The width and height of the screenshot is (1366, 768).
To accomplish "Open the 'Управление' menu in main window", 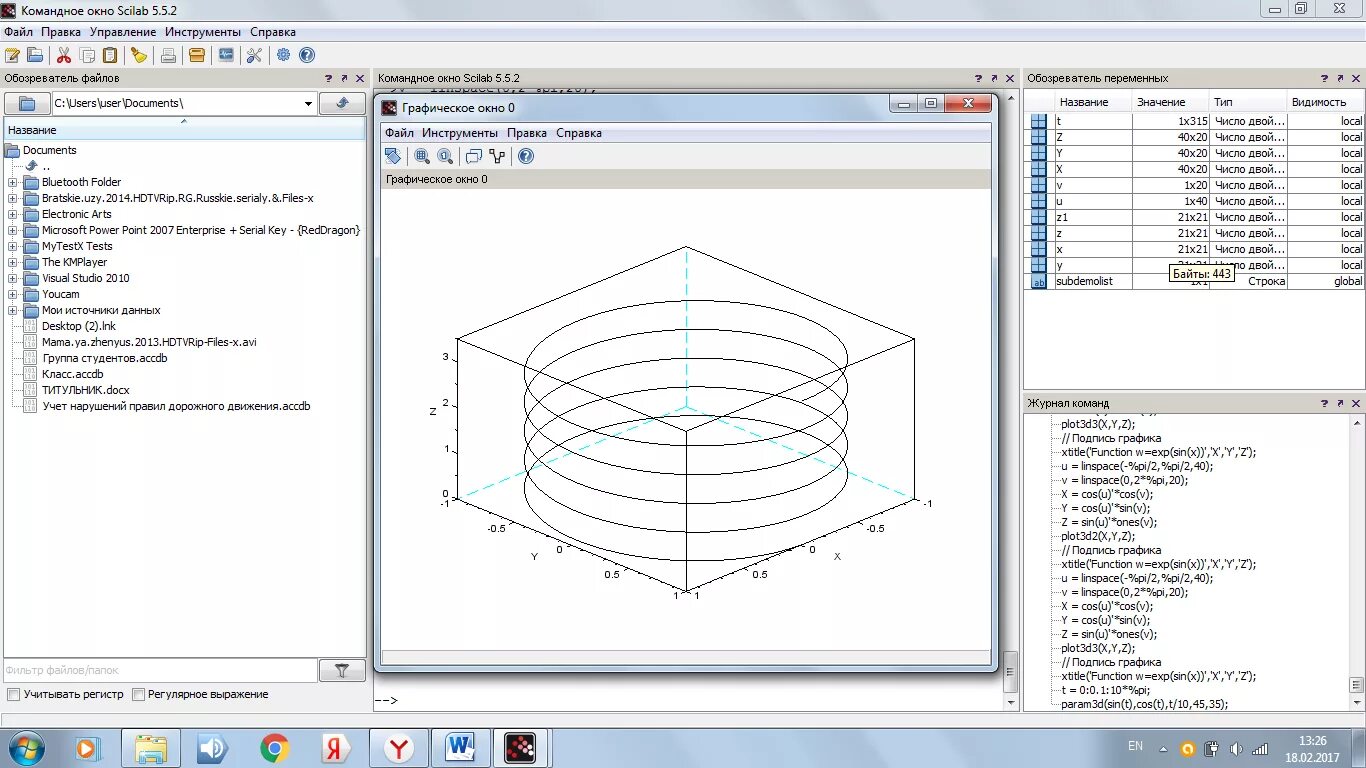I will coord(123,32).
